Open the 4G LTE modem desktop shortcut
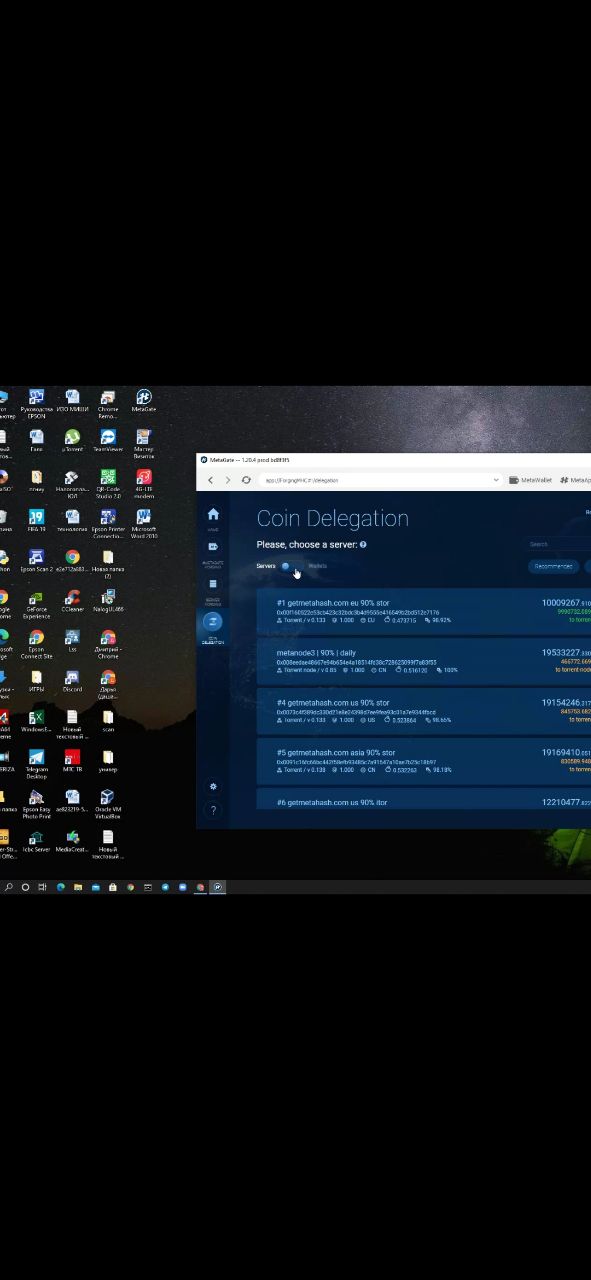 tap(143, 484)
